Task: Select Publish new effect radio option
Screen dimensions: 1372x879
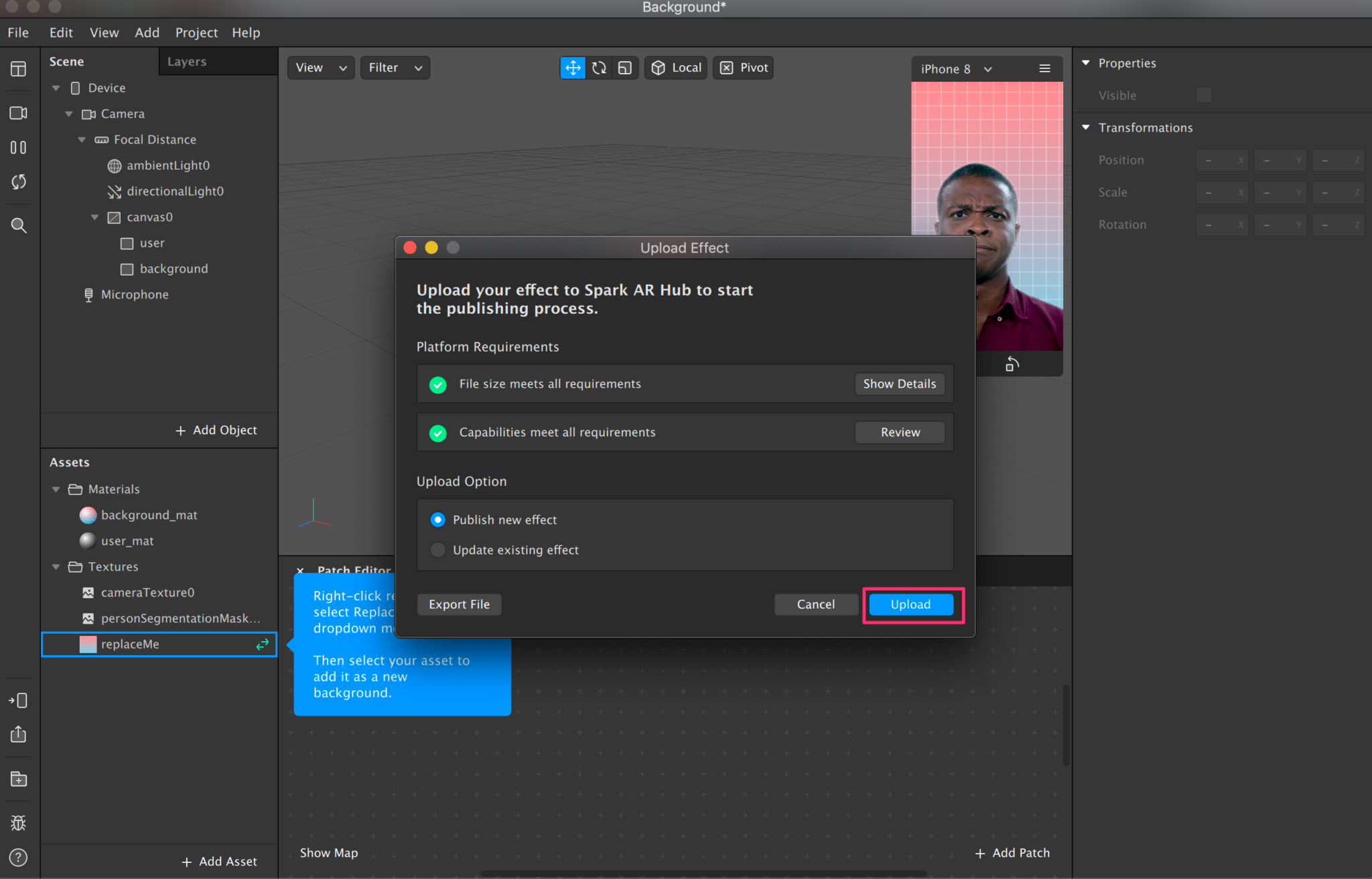Action: pyautogui.click(x=437, y=520)
